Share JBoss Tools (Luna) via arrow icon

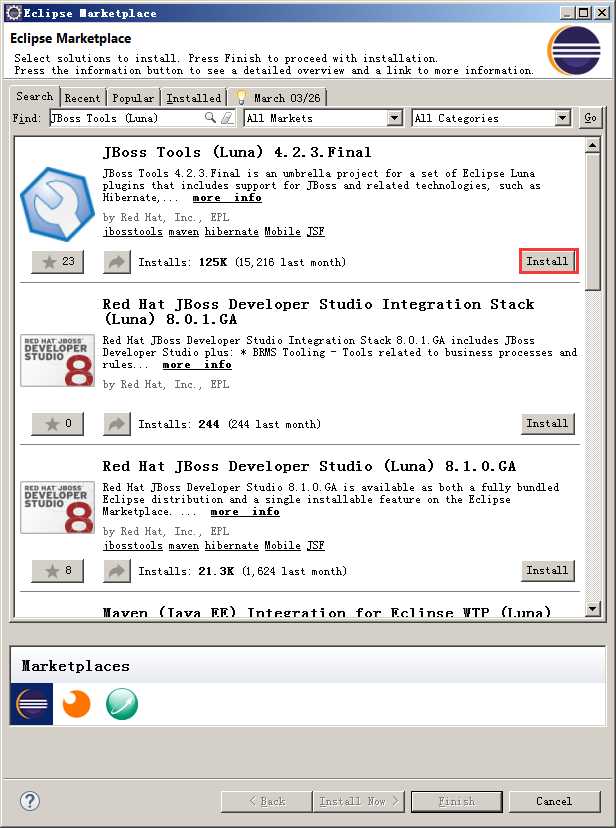(x=117, y=262)
